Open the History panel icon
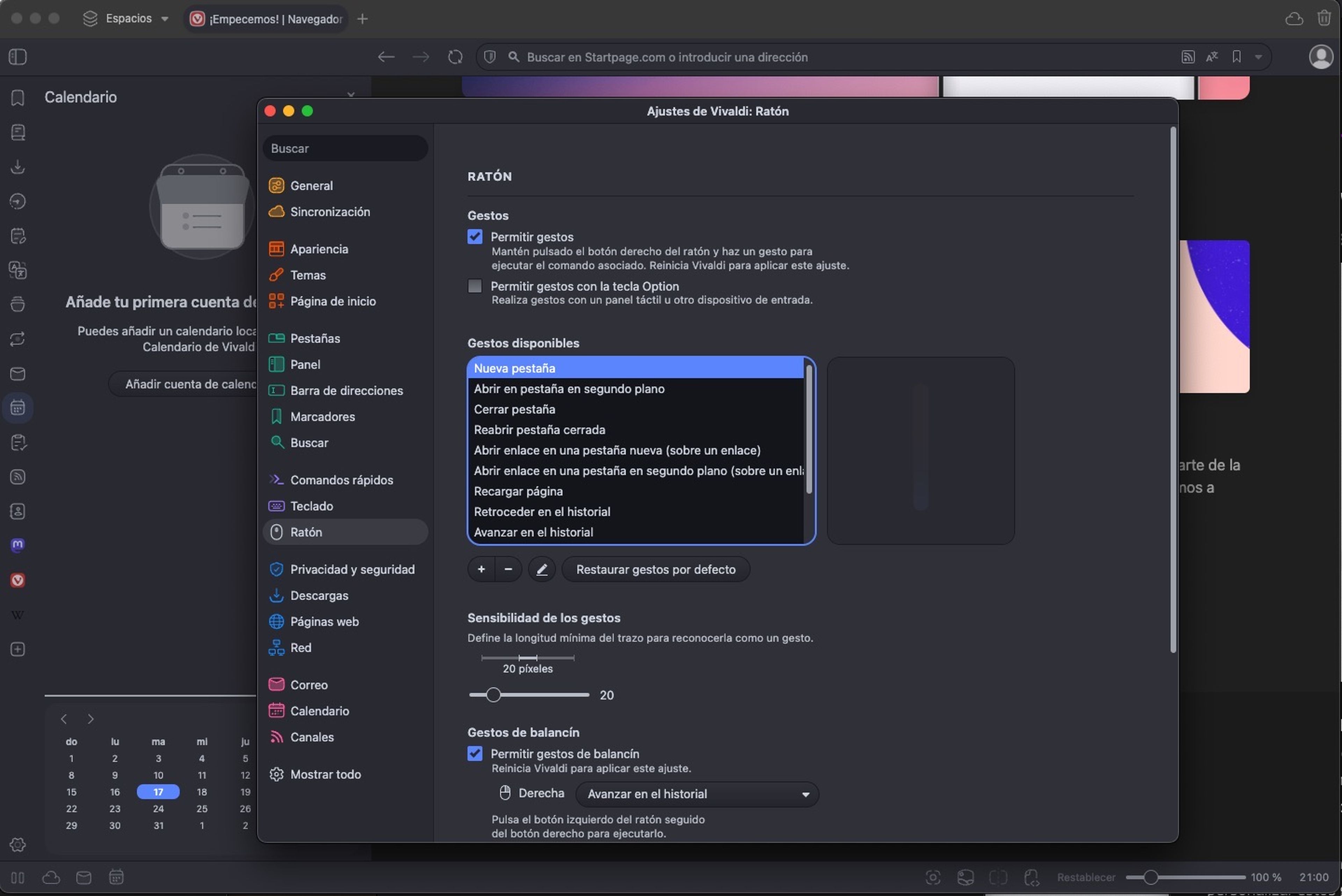The image size is (1342, 896). [18, 201]
